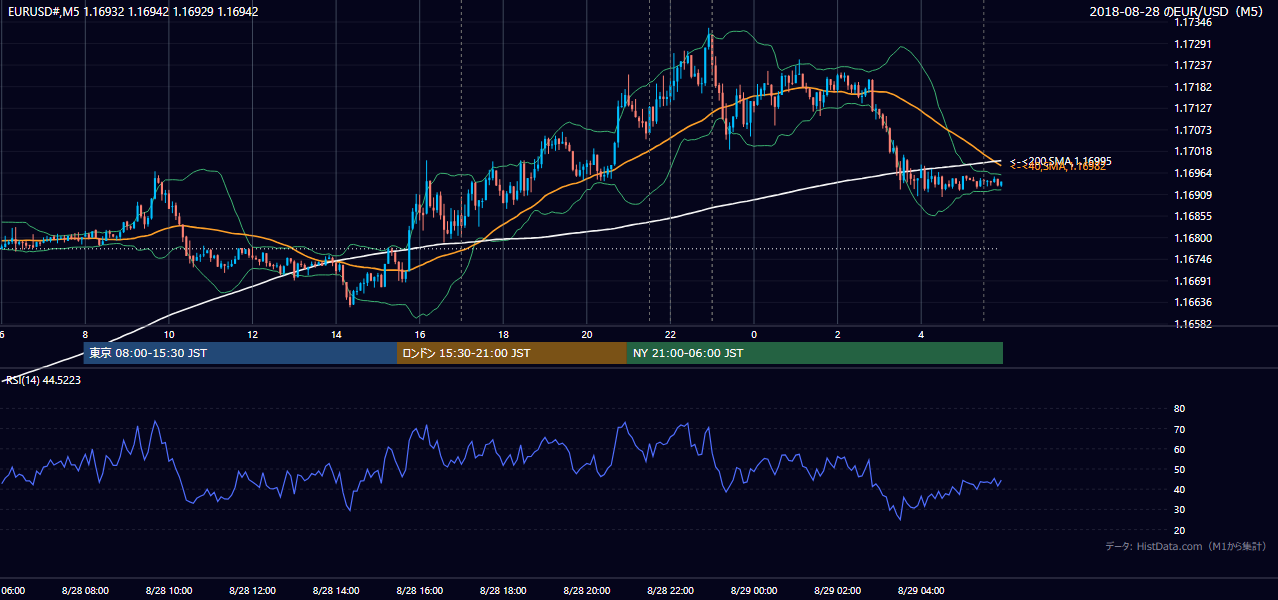Click RSI axis level 50

1179,469
